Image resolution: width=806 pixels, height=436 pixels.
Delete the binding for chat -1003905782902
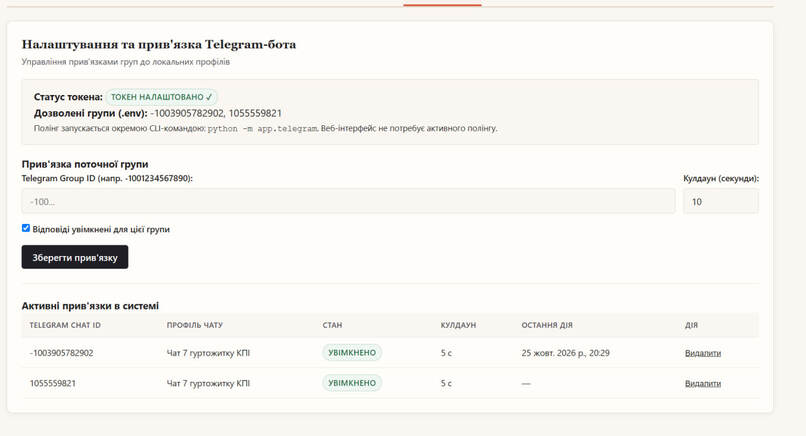703,353
